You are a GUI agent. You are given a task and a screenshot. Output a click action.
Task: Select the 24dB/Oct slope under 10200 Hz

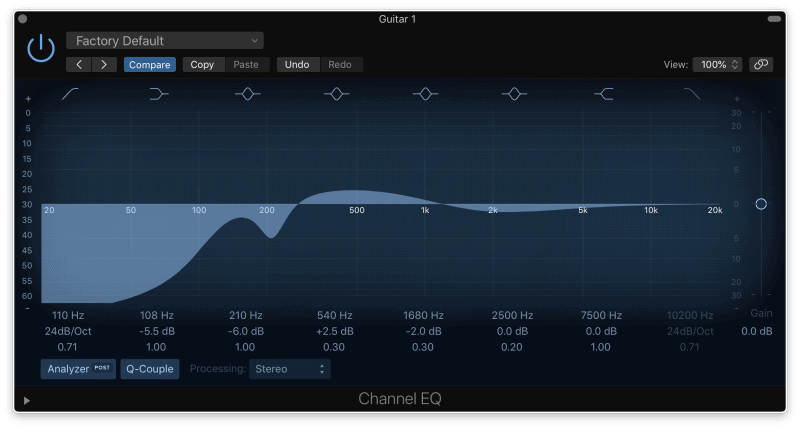click(690, 331)
